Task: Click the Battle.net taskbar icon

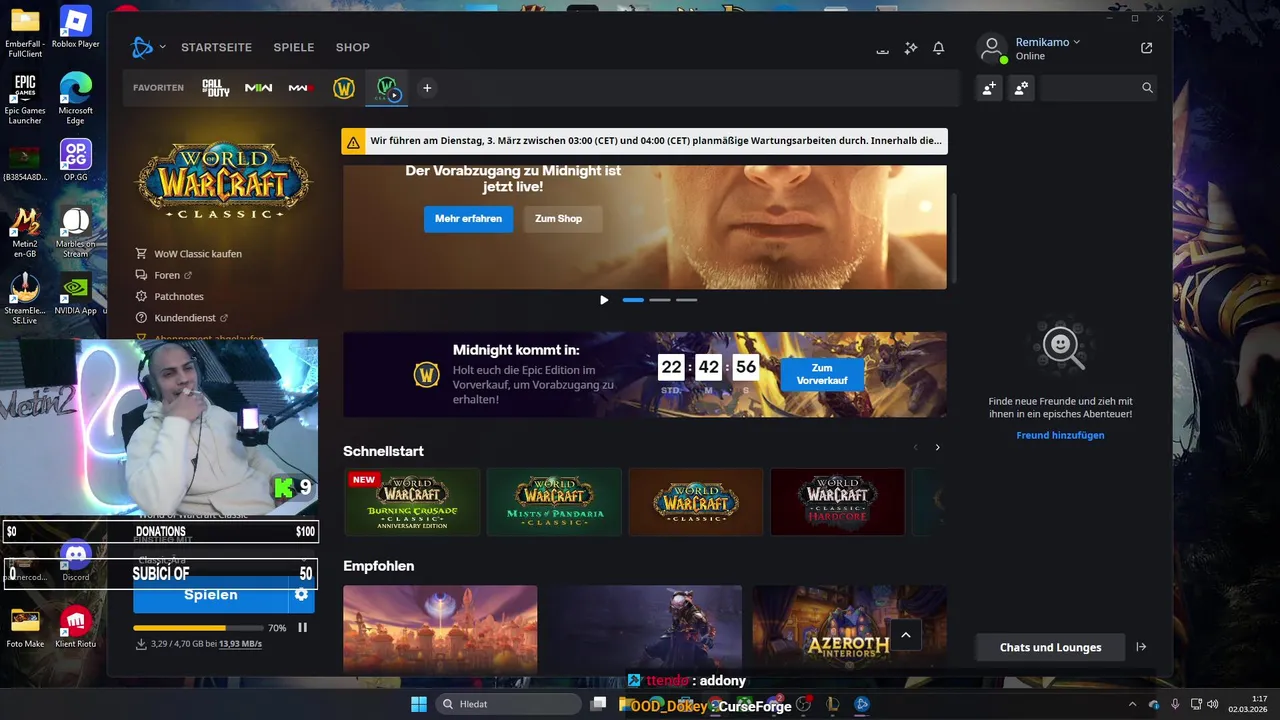Action: tap(862, 704)
